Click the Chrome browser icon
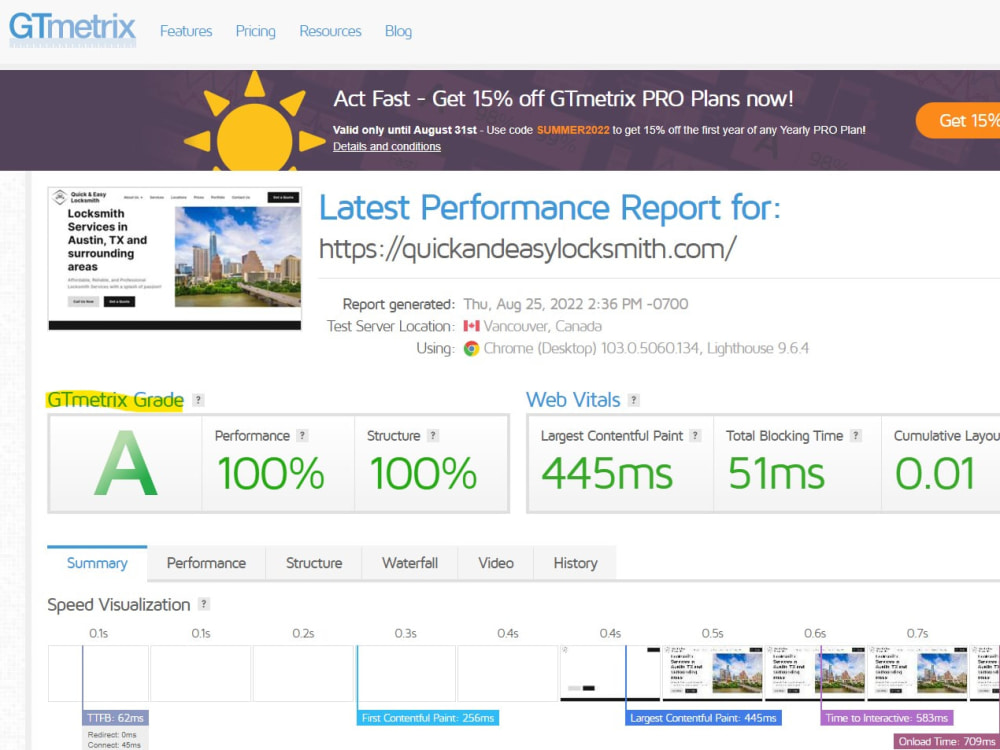The width and height of the screenshot is (1000, 750). [x=471, y=348]
